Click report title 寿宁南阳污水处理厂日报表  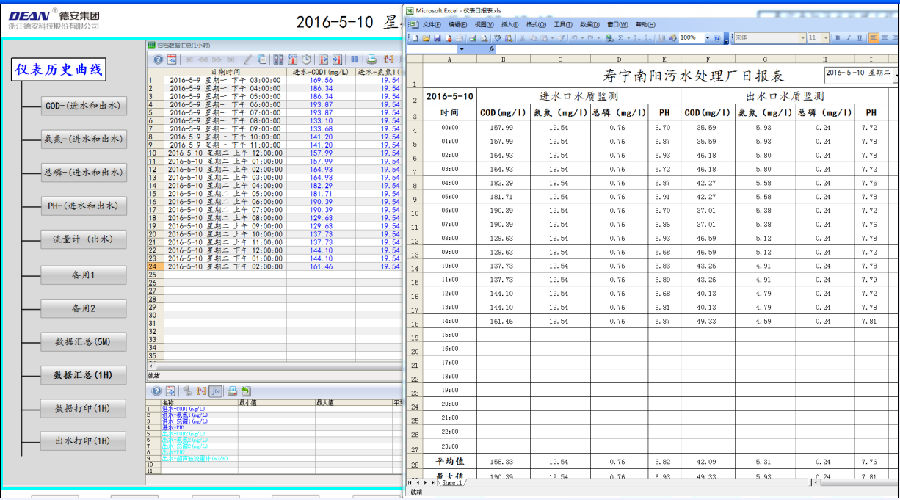(x=693, y=75)
